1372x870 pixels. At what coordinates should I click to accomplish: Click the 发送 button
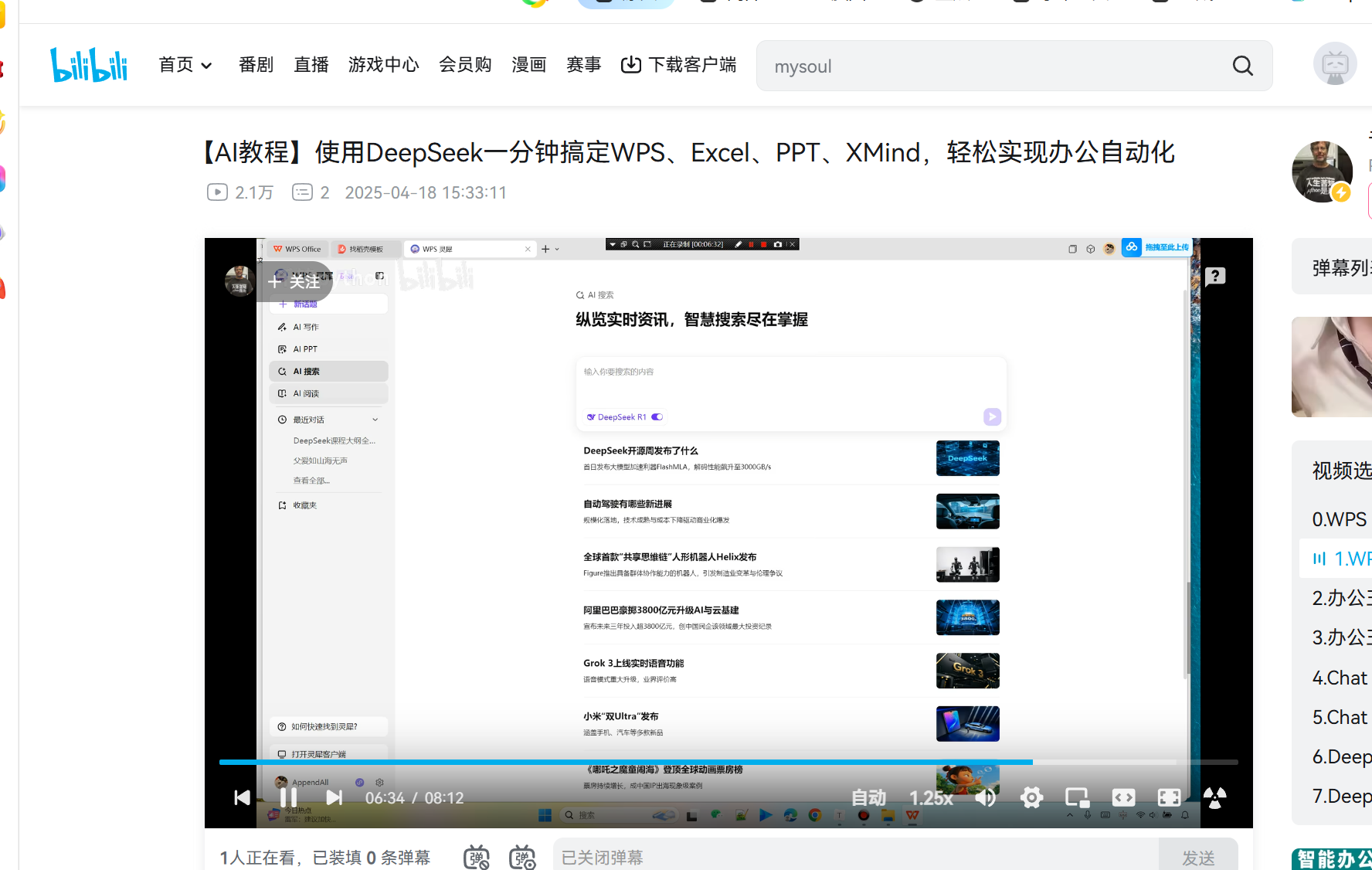pos(1198,857)
